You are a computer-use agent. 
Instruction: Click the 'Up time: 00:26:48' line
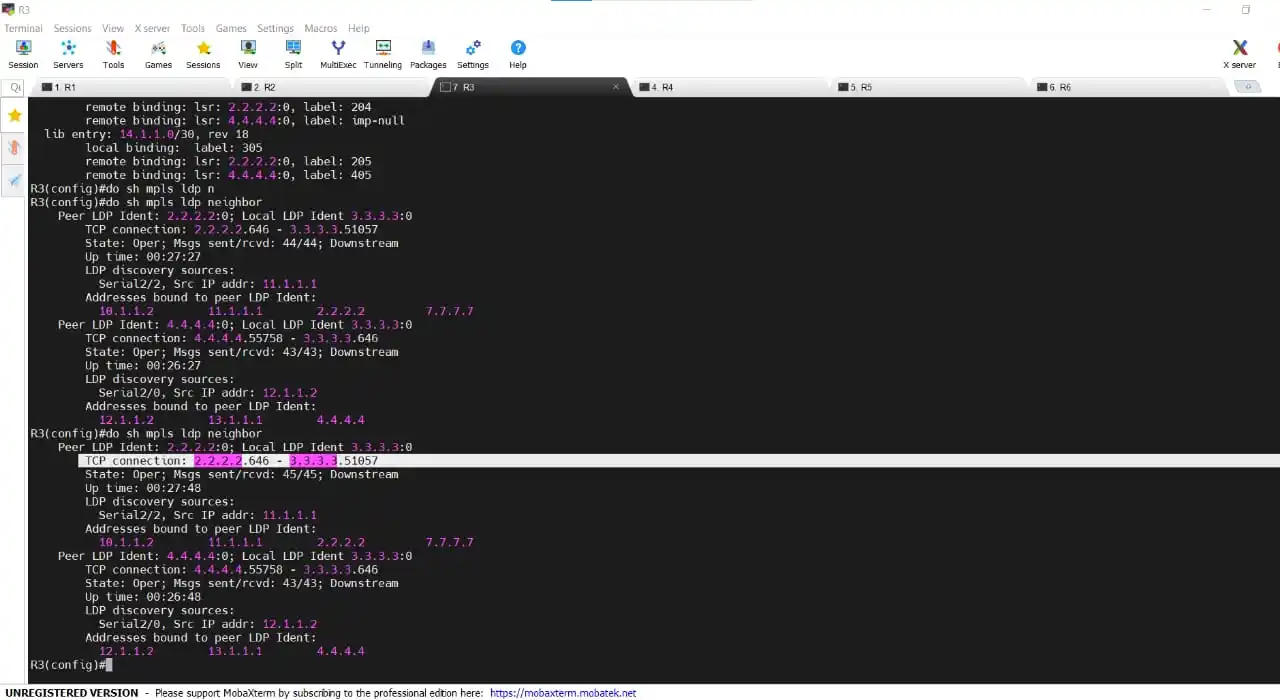point(143,597)
